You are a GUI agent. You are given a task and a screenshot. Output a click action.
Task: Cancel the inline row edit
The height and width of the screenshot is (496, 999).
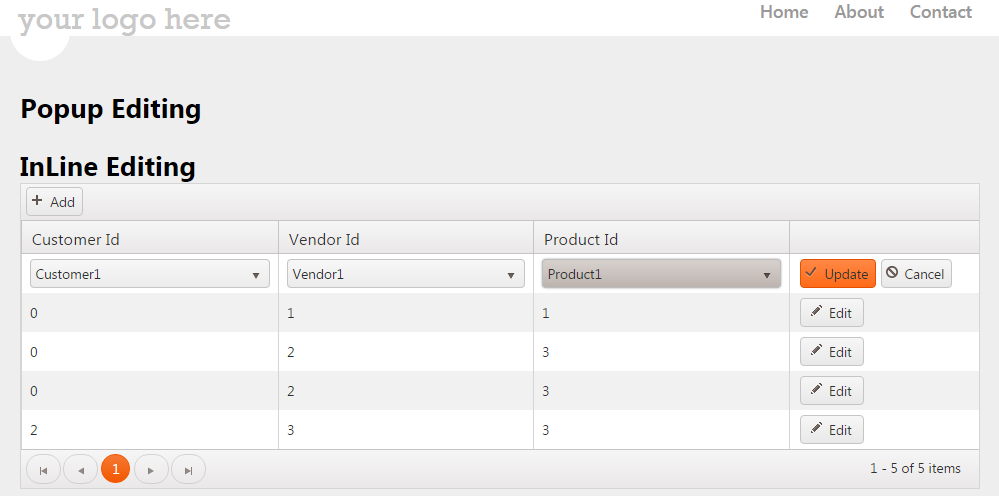tap(915, 274)
